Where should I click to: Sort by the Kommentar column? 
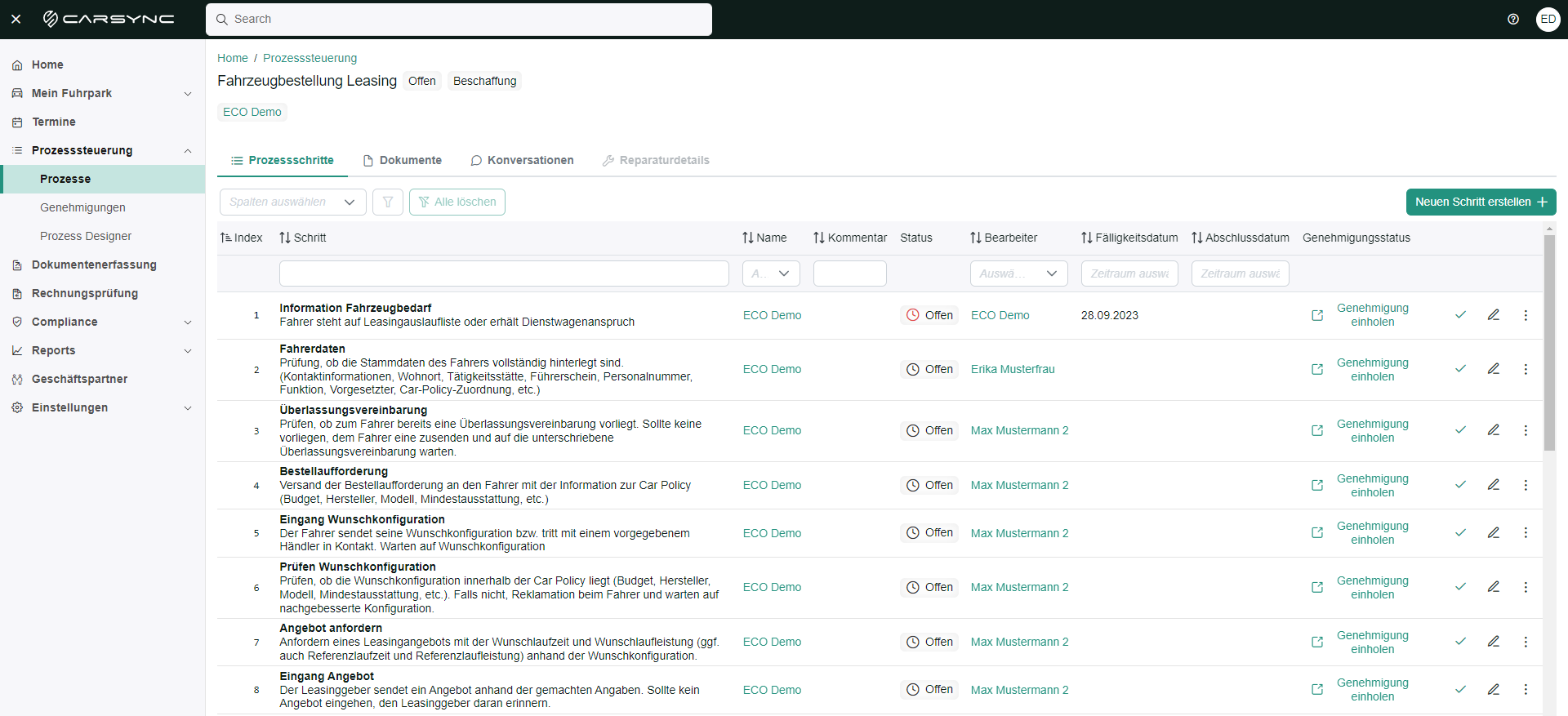click(819, 238)
